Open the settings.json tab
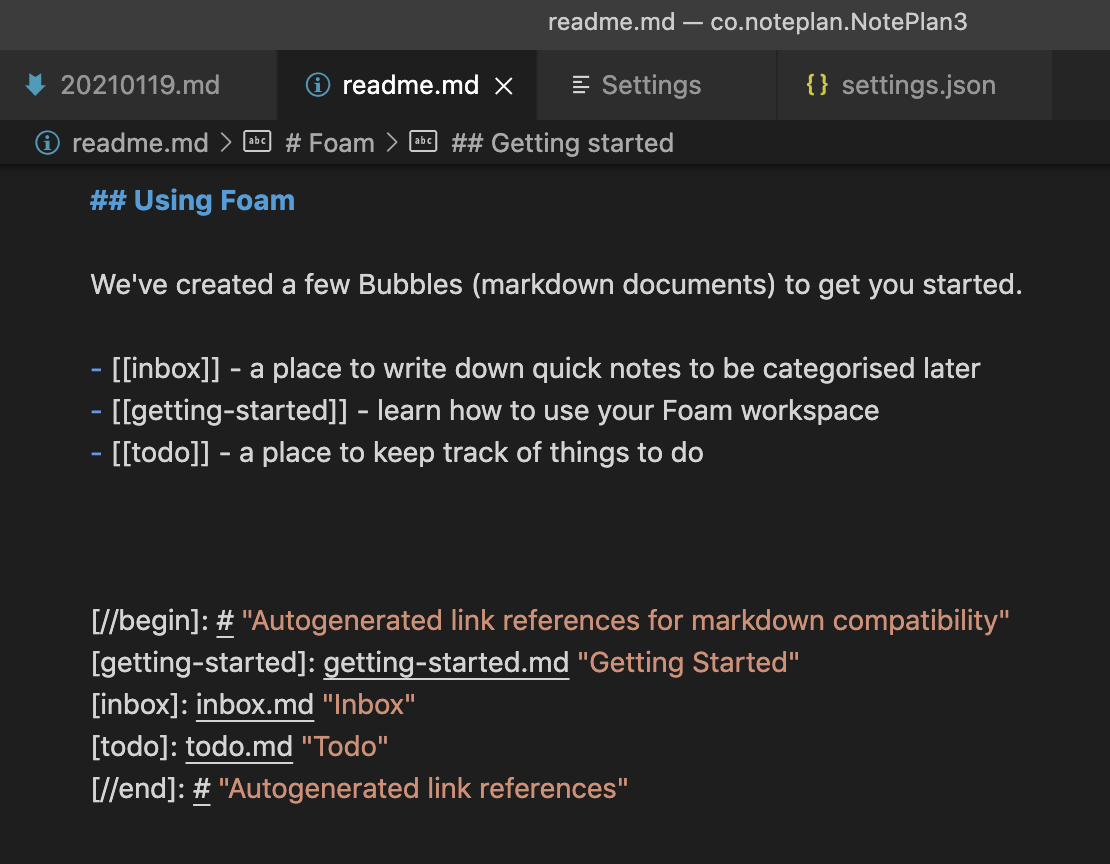 pyautogui.click(x=915, y=85)
